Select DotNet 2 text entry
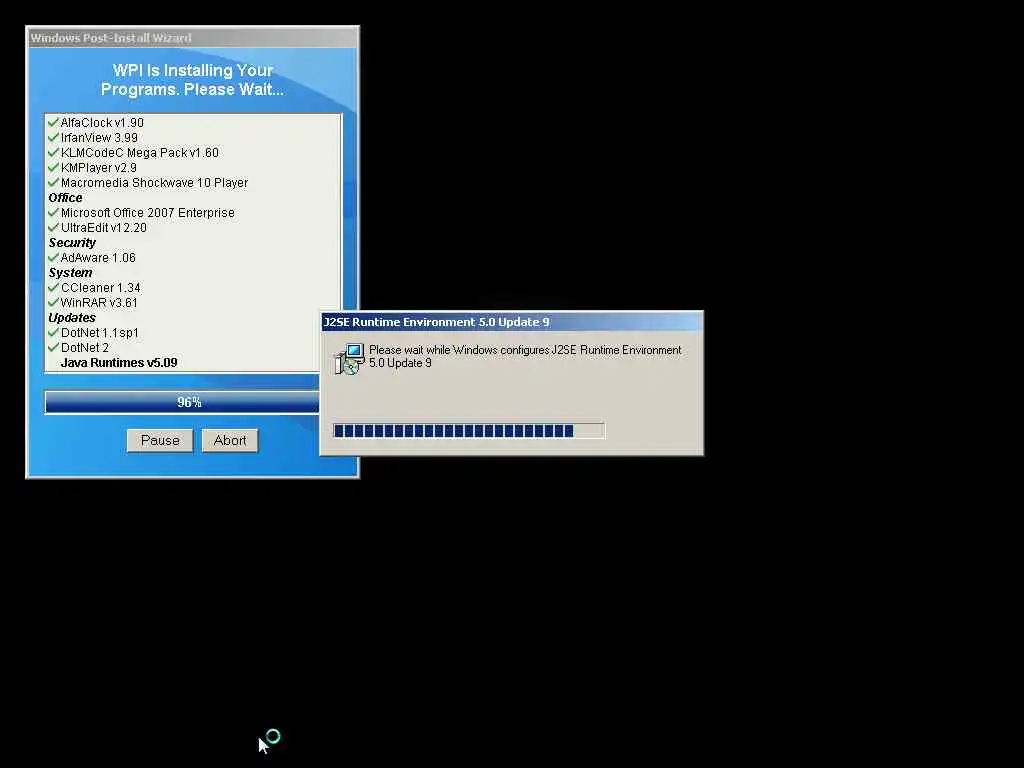Viewport: 1024px width, 768px height. (x=85, y=348)
